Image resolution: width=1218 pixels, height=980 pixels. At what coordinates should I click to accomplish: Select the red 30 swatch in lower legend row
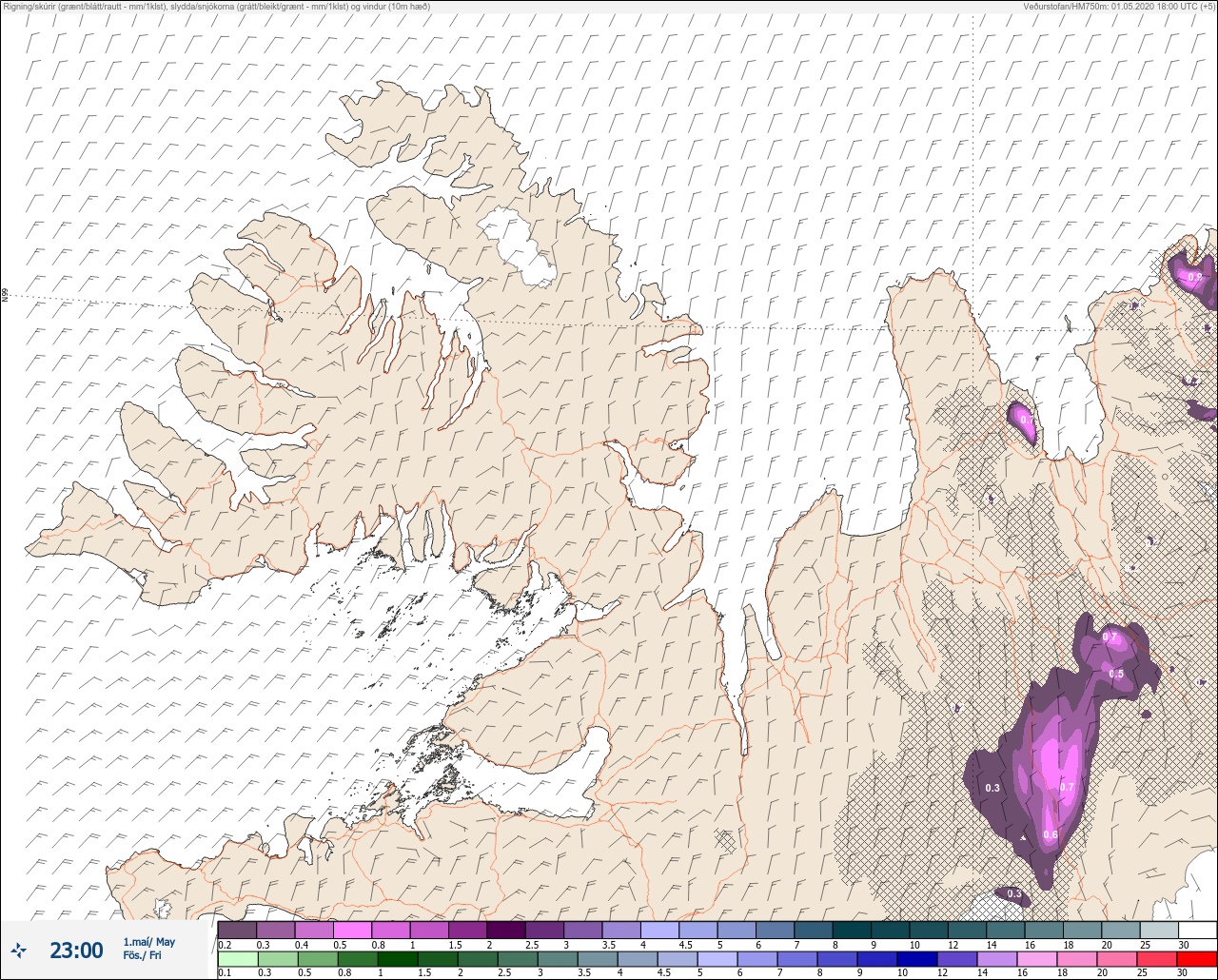click(1197, 959)
